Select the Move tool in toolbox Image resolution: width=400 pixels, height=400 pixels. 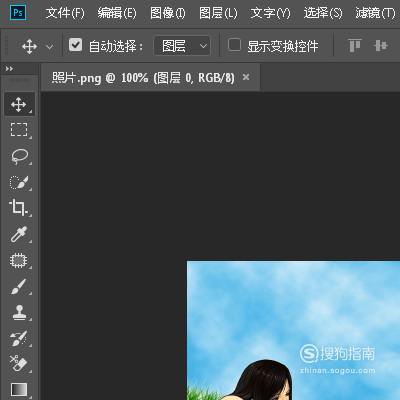pyautogui.click(x=19, y=105)
